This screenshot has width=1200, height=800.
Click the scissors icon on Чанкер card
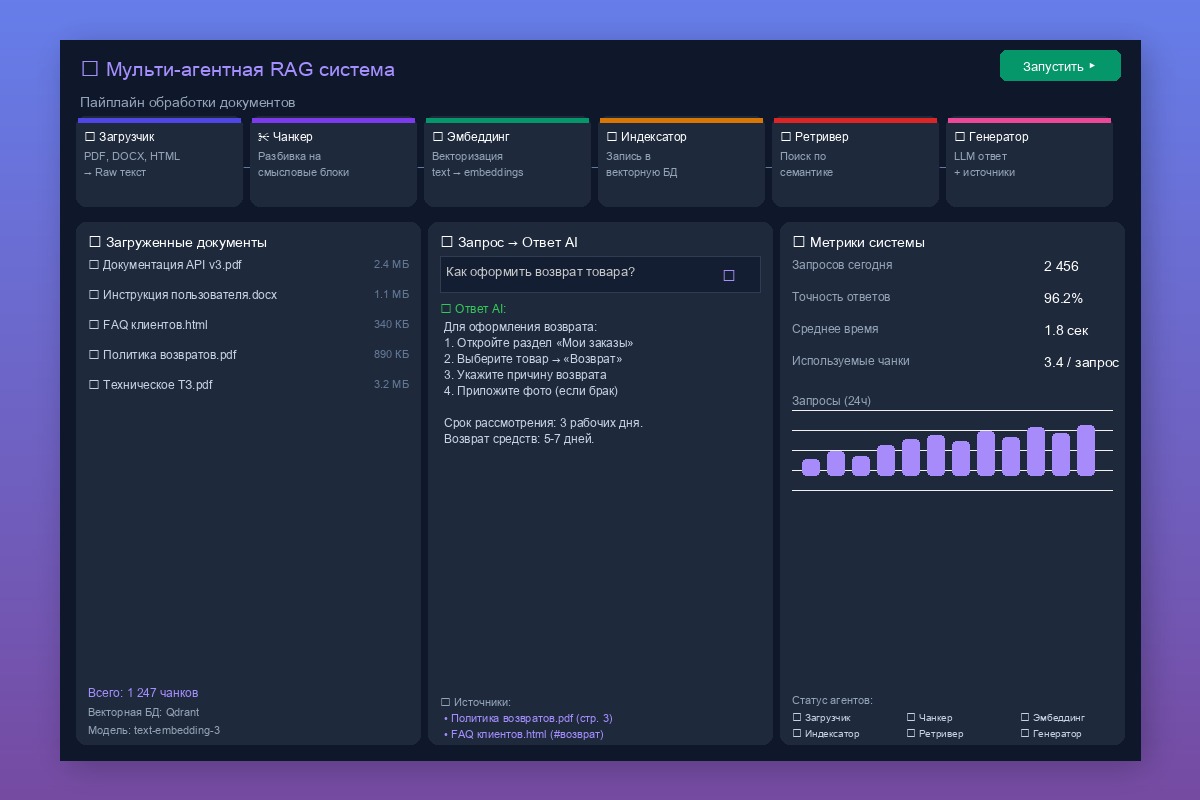coord(263,137)
